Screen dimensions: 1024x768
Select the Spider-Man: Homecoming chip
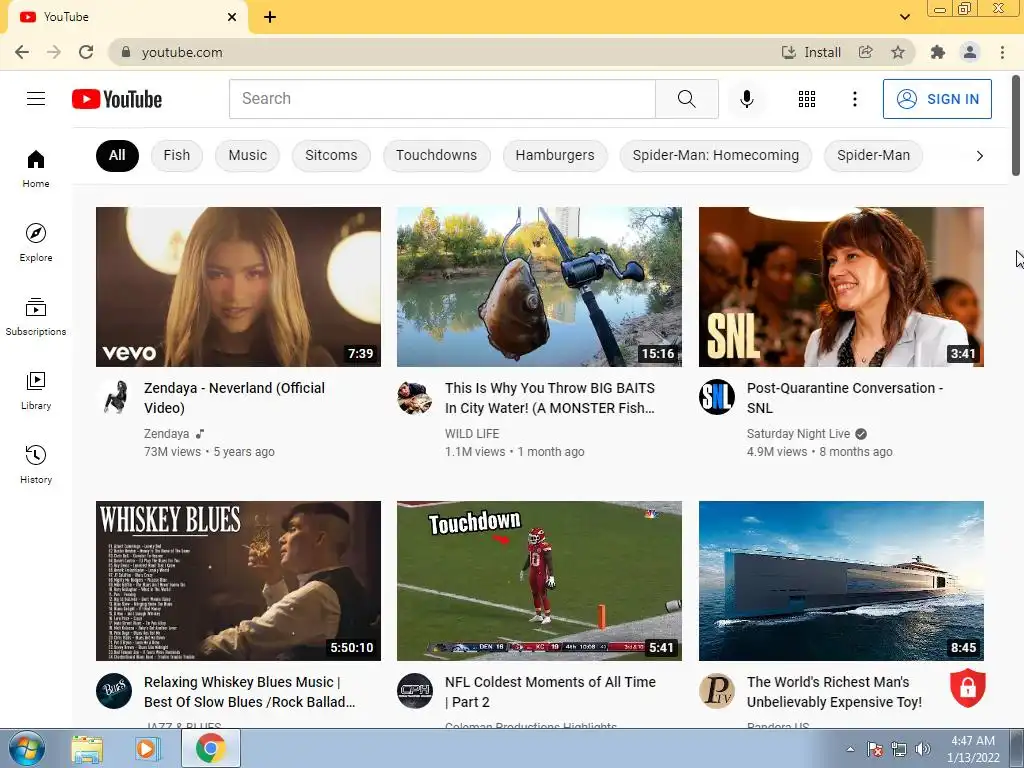[x=716, y=155]
